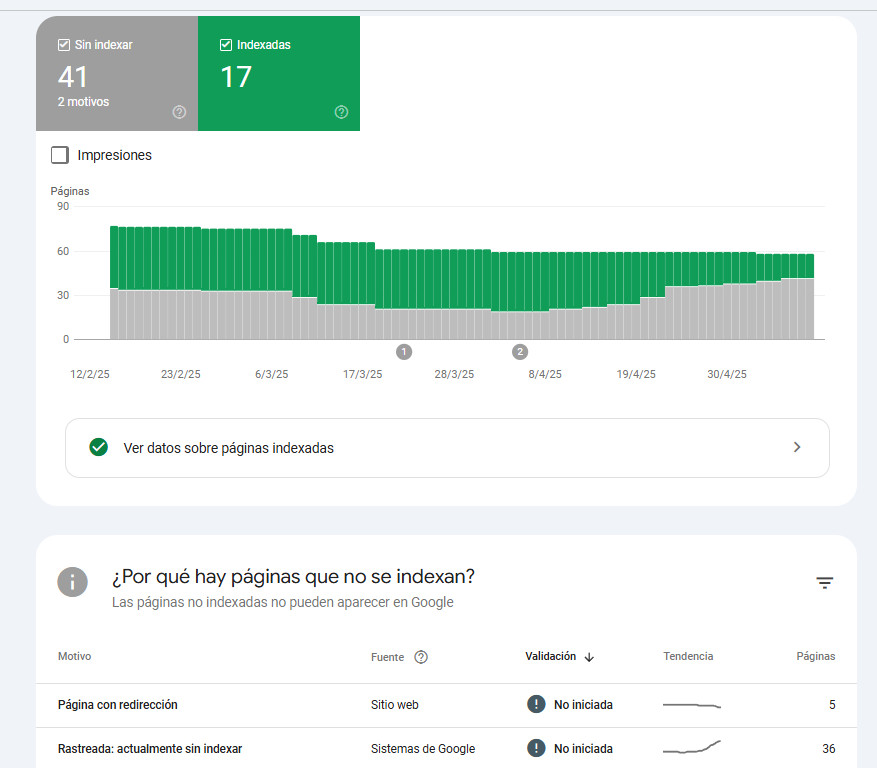
Task: Enable the Impresiones checkbox
Action: pos(60,155)
